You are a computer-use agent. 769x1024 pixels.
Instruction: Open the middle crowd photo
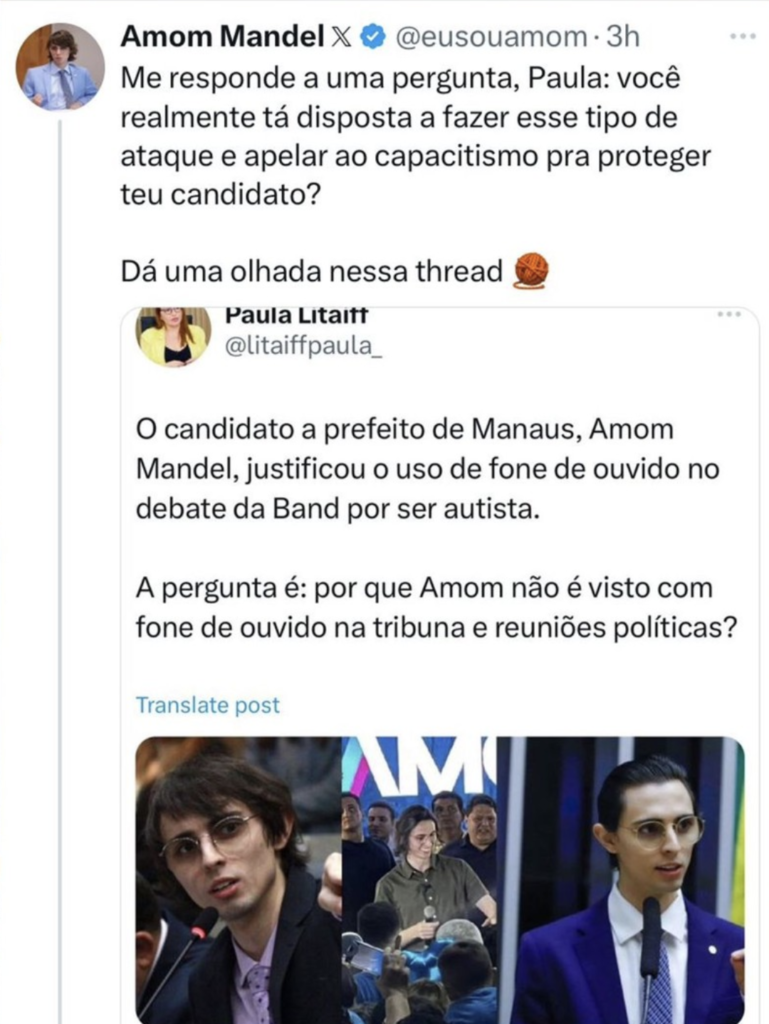click(x=419, y=880)
